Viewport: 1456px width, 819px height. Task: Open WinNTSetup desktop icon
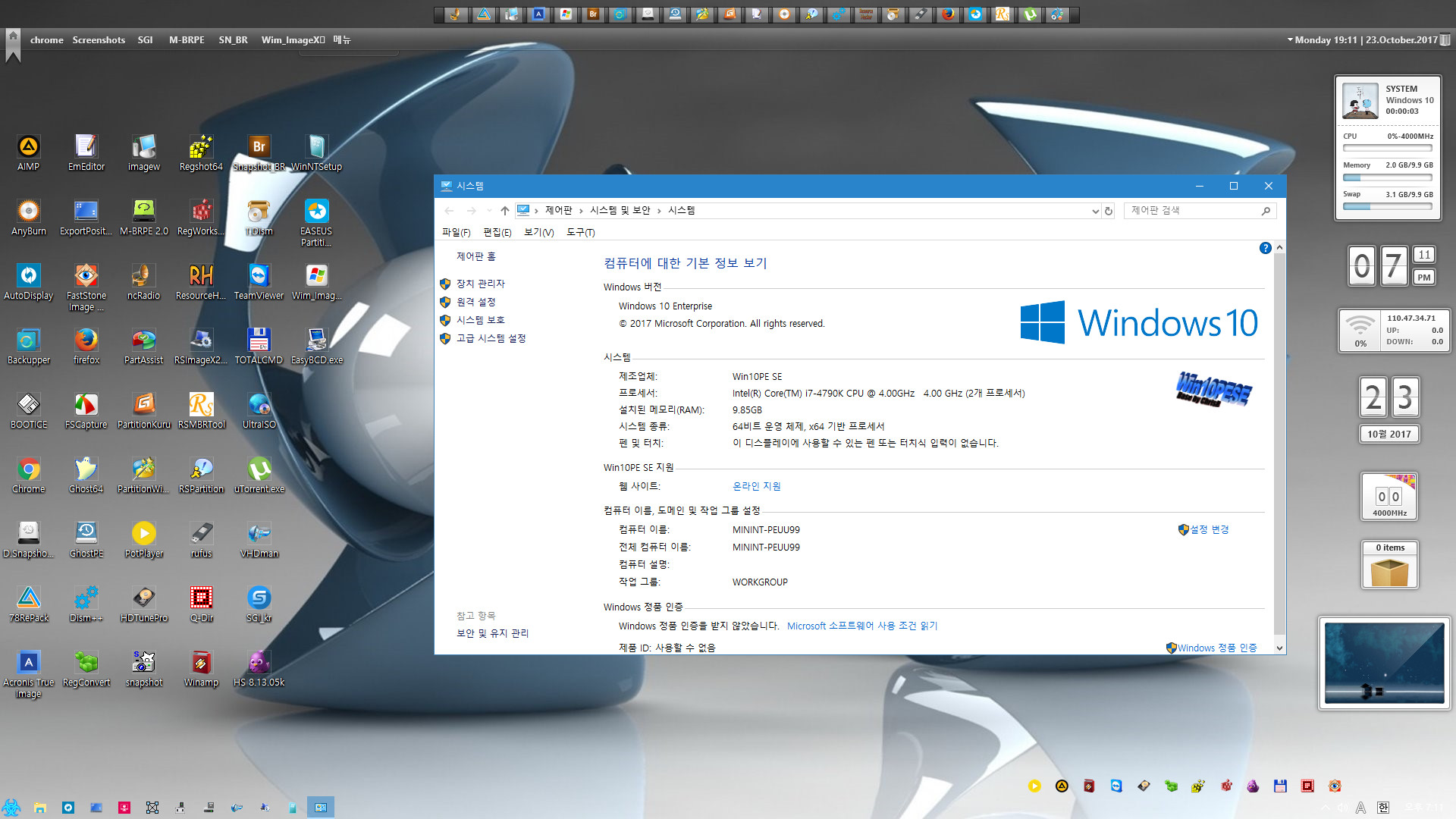[316, 152]
